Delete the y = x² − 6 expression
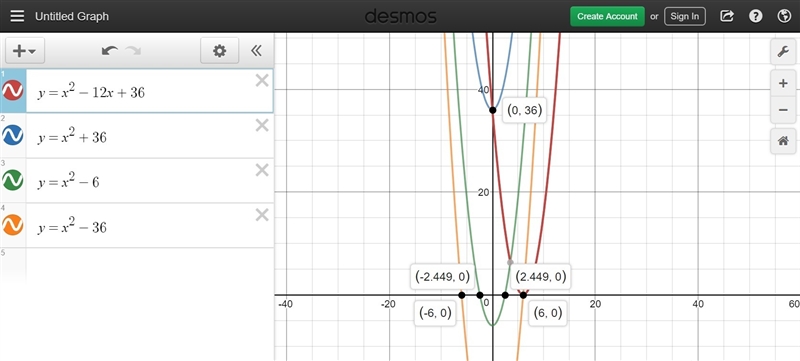Image resolution: width=800 pixels, height=361 pixels. (262, 170)
